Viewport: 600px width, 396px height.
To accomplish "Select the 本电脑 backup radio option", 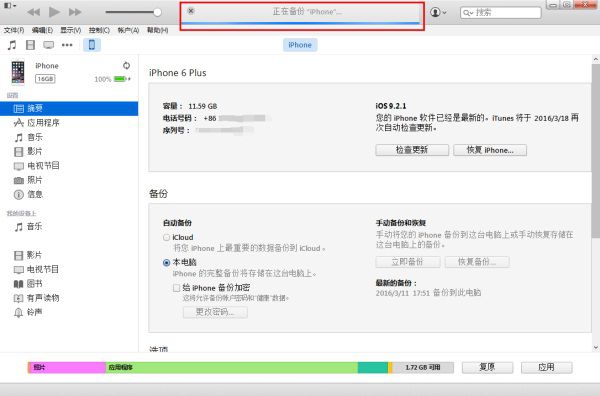I will coord(166,263).
